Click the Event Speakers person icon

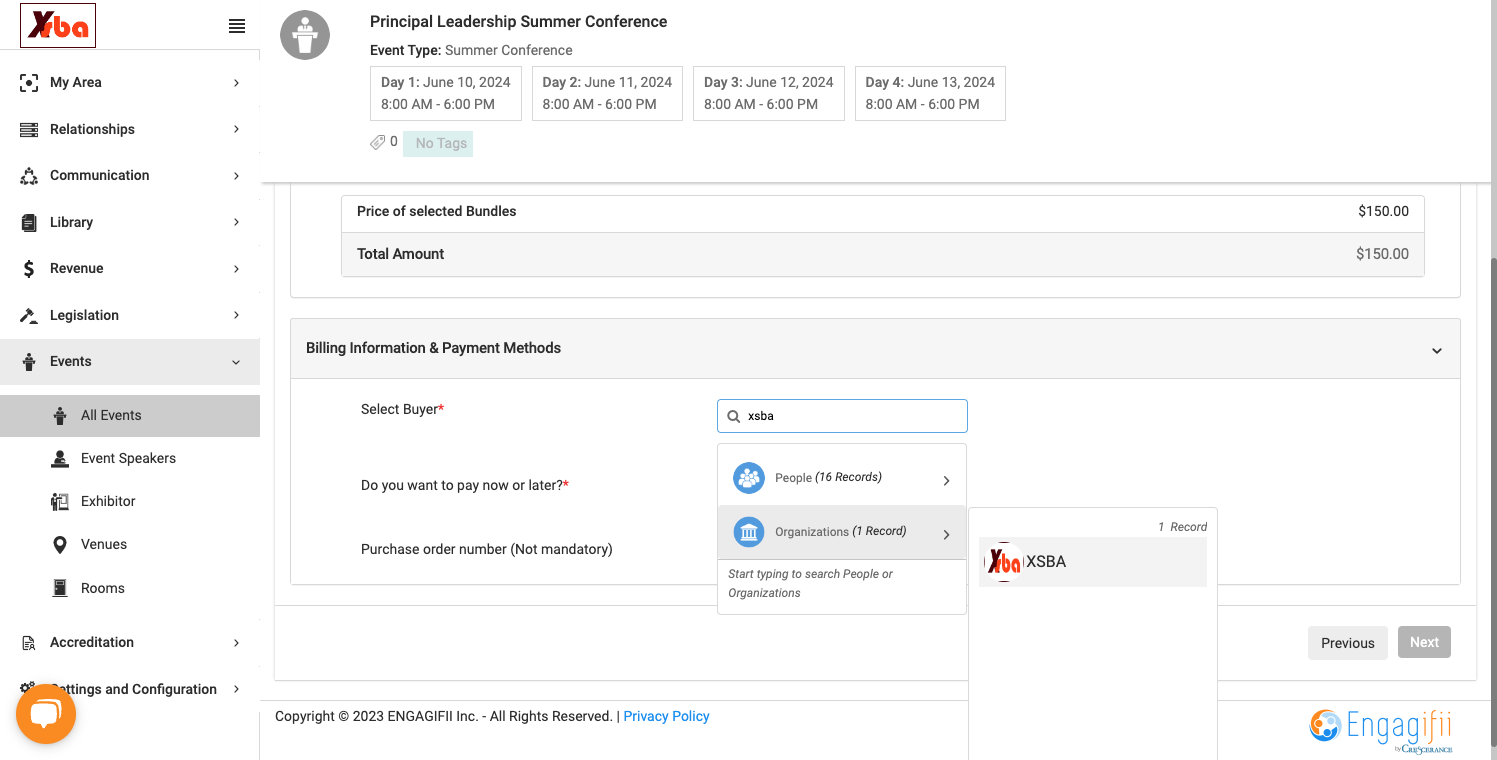pyautogui.click(x=60, y=459)
